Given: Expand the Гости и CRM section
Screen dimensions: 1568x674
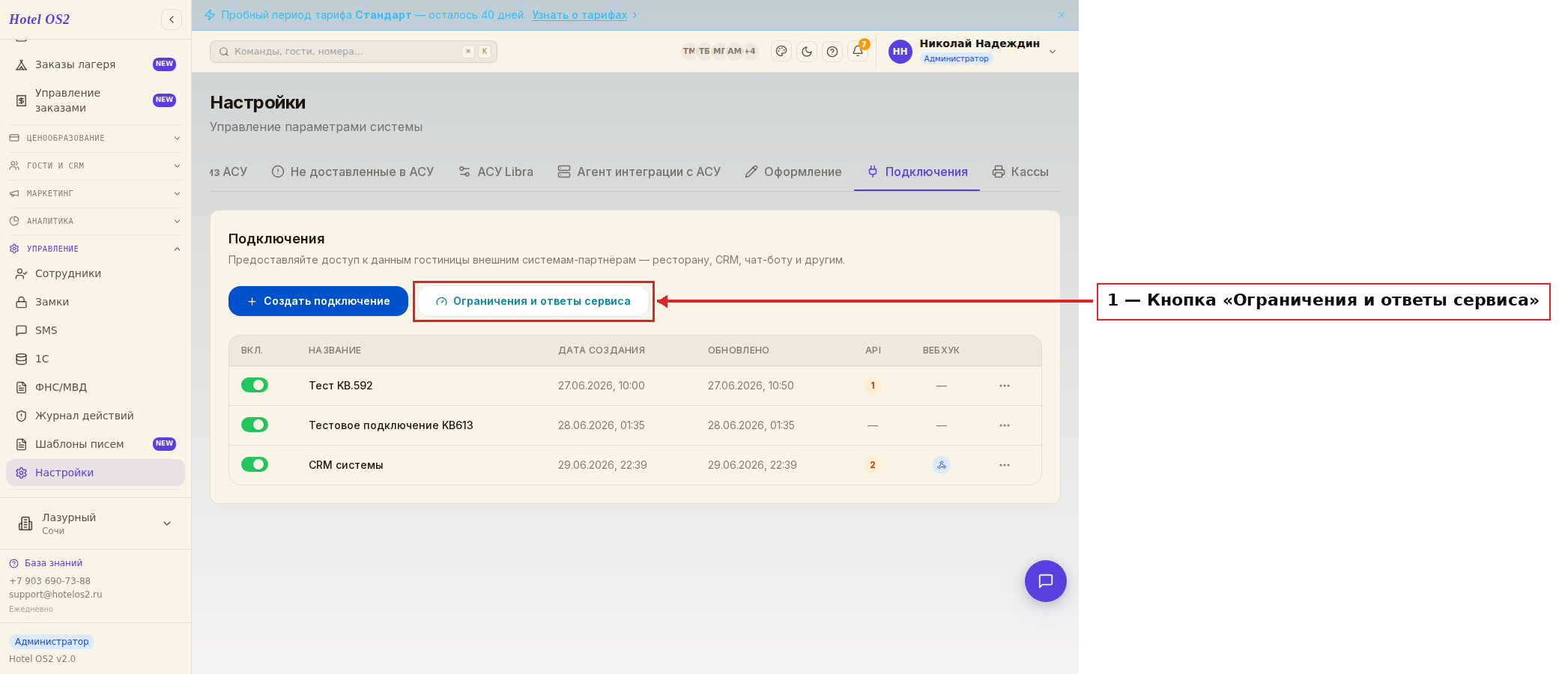Looking at the screenshot, I should 95,166.
